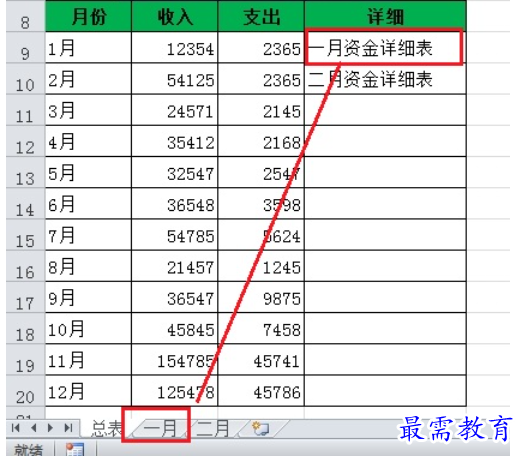This screenshot has height=460, width=521.
Task: Insert a new worksheet icon
Action: coord(260,428)
